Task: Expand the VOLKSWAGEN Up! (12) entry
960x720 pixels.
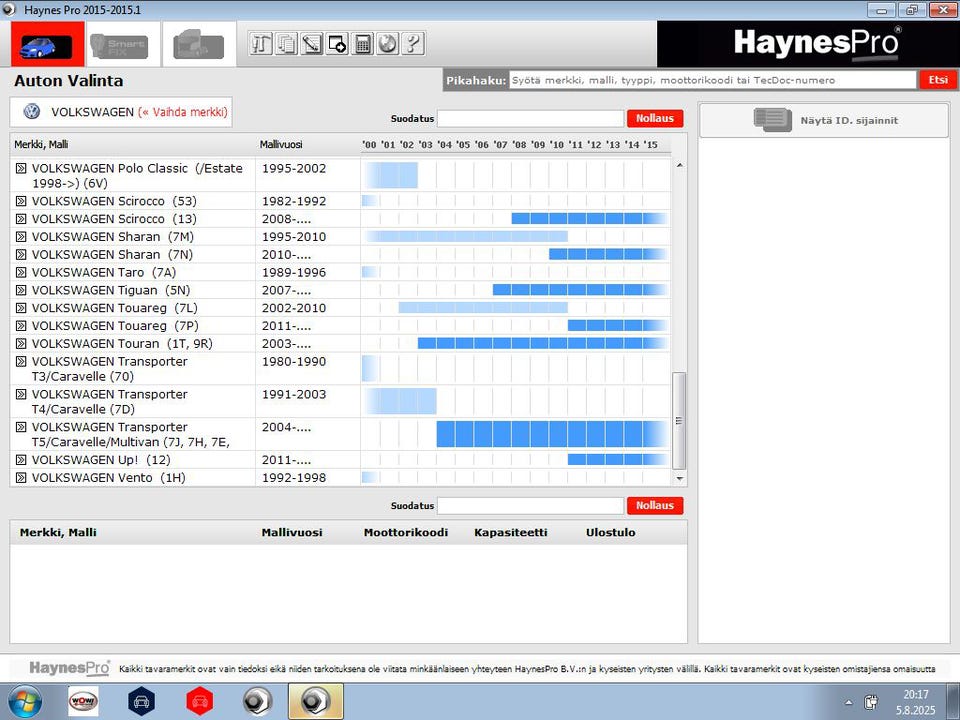Action: point(21,460)
